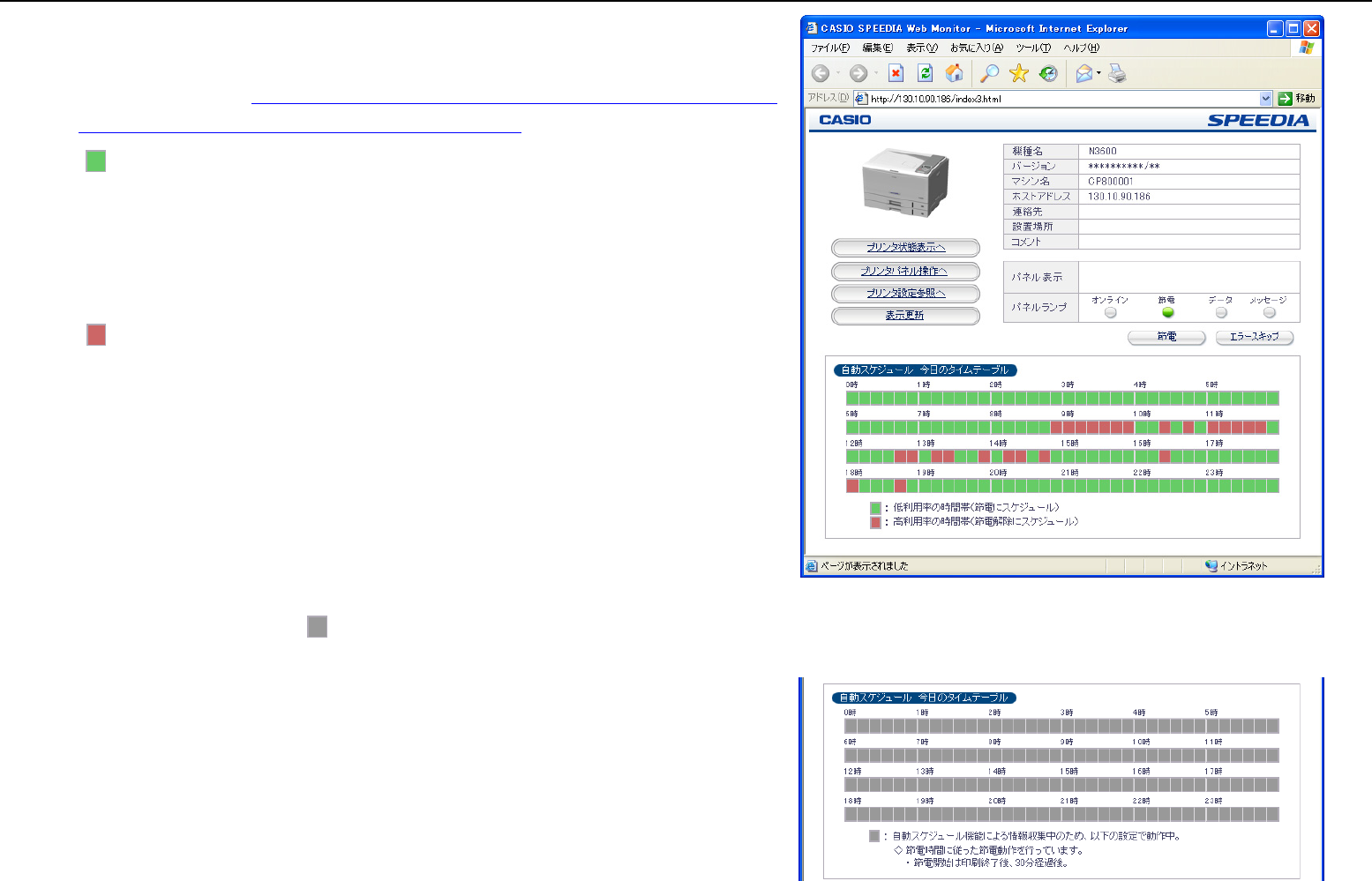The height and width of the screenshot is (881, 1372).
Task: Click the address field showing http://130.10.90.186/index3.html
Action: pos(1063,99)
